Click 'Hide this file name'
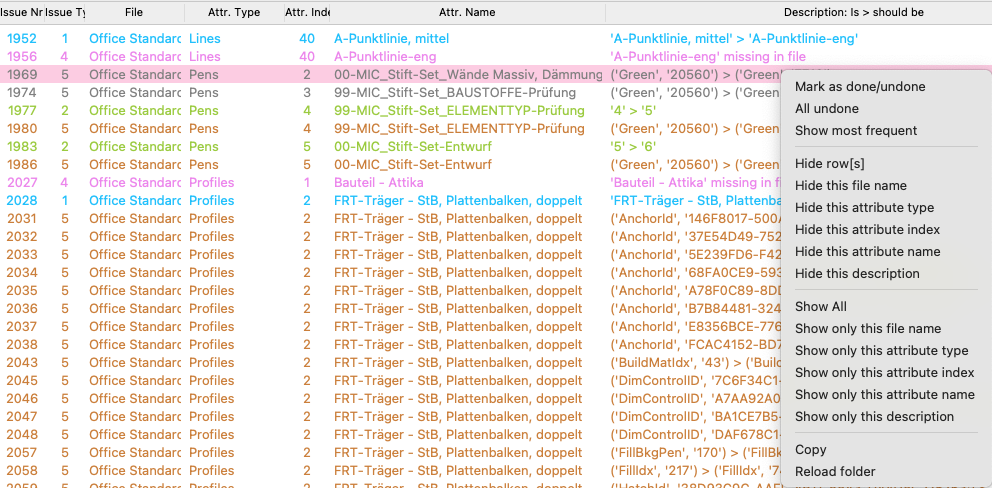The width and height of the screenshot is (992, 488). pos(851,186)
